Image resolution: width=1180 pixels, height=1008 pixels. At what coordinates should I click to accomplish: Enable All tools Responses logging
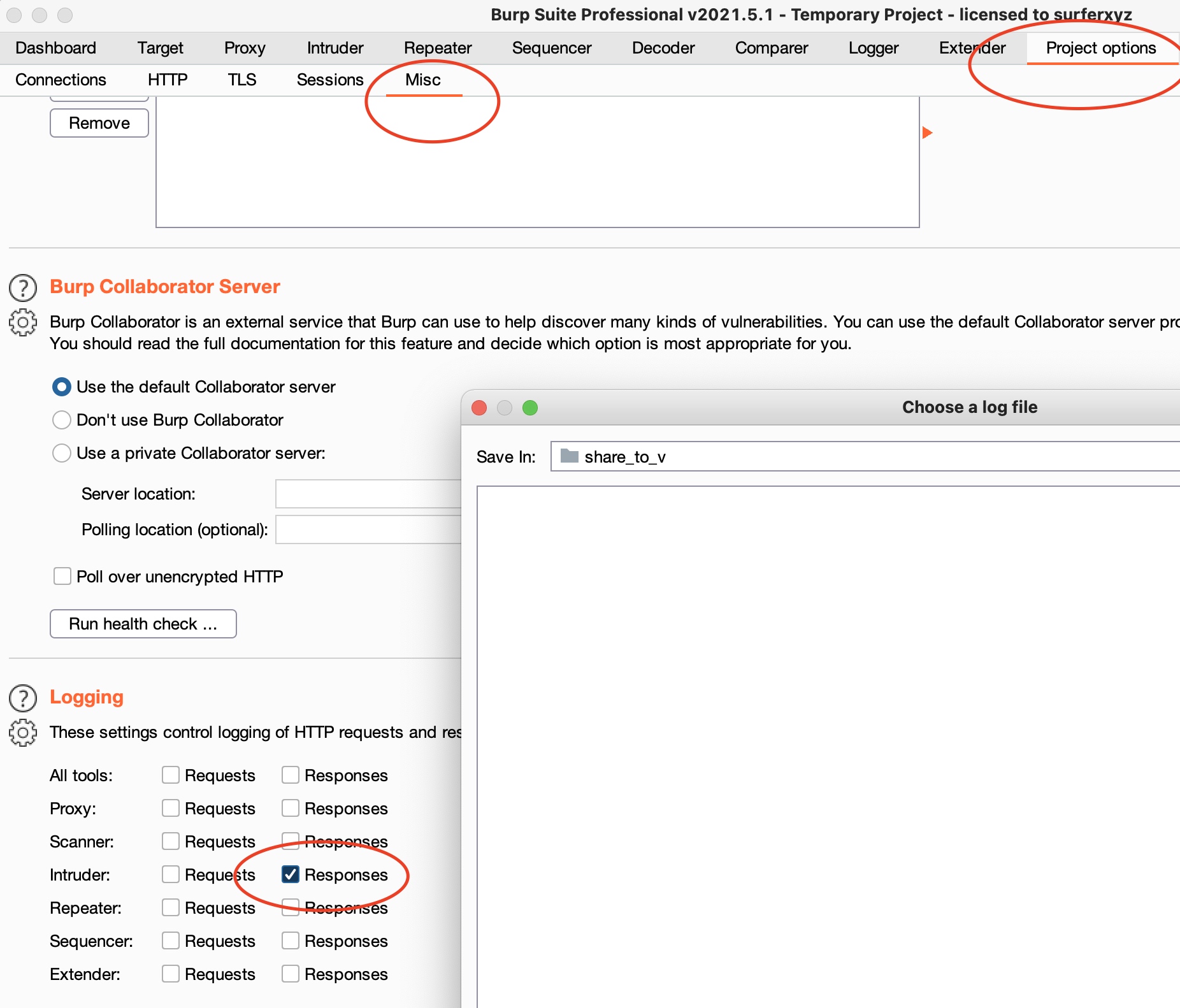(x=291, y=775)
